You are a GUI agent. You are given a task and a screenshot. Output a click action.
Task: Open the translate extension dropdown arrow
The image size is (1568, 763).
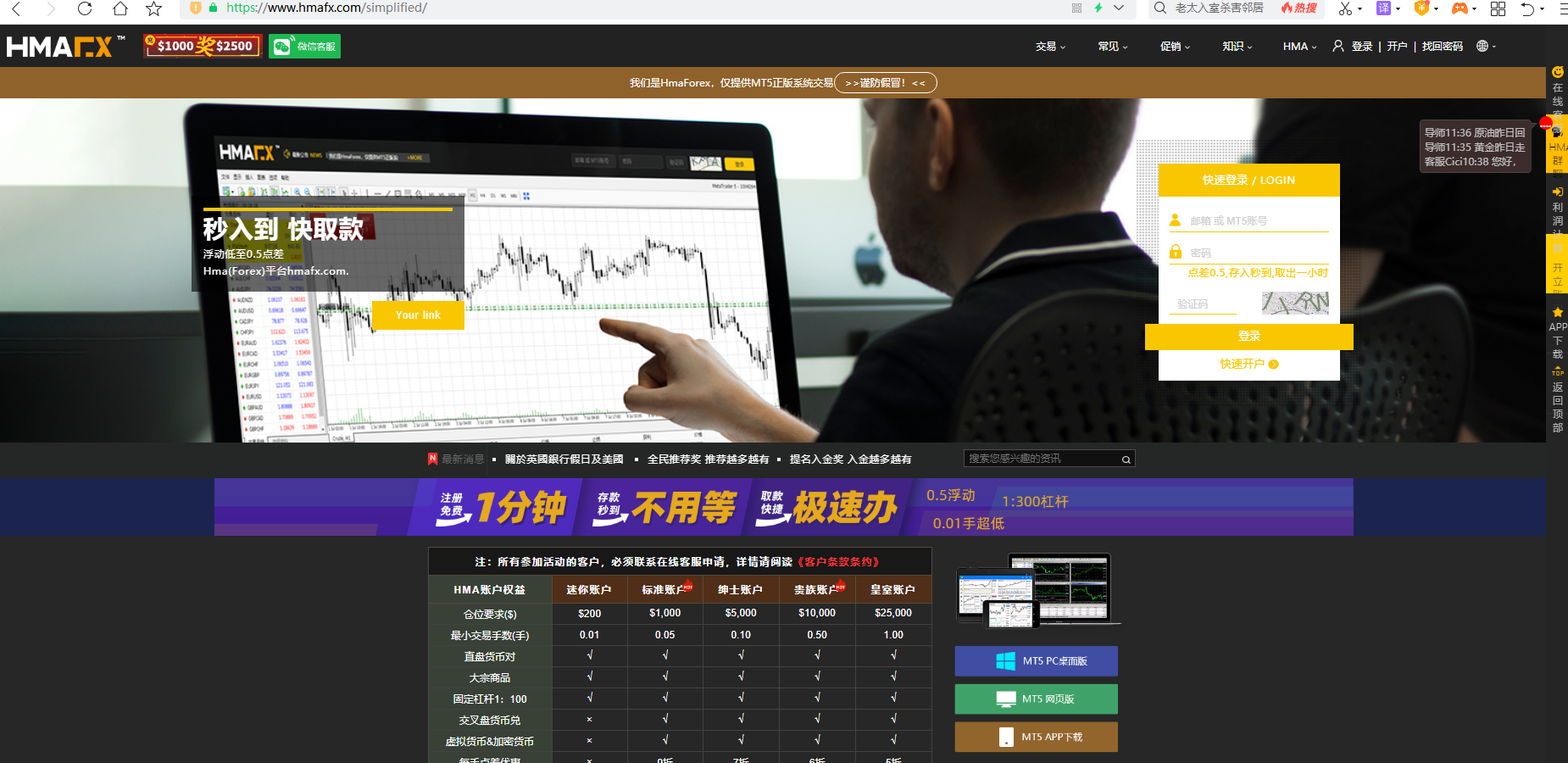click(1398, 9)
